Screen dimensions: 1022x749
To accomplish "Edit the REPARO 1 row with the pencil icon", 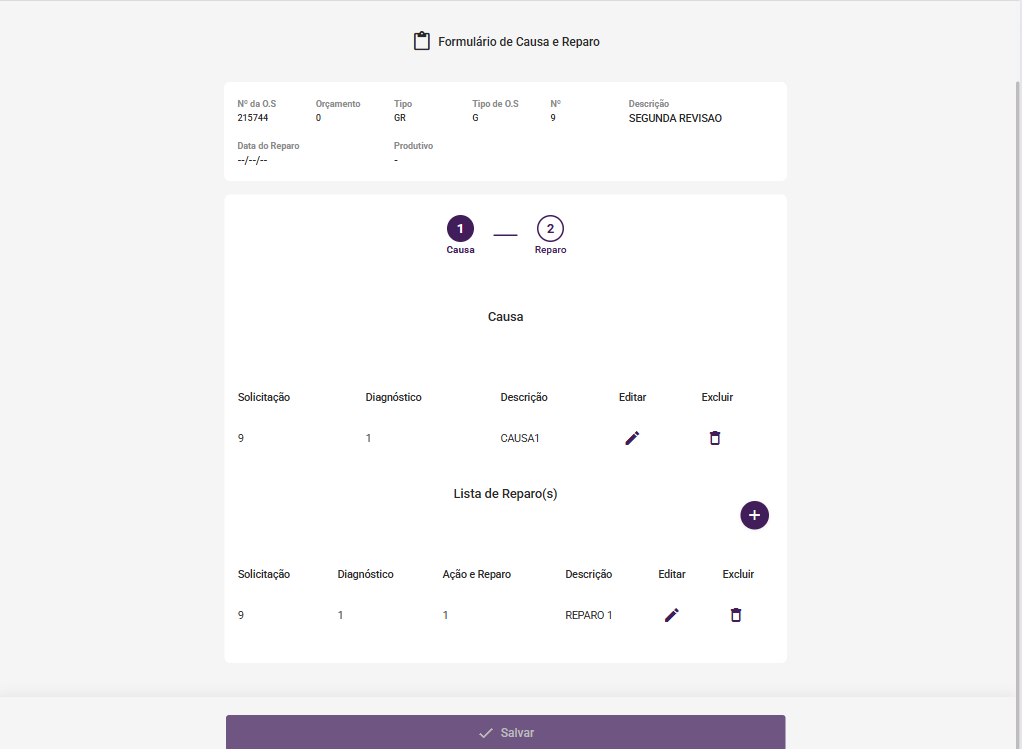I will (x=672, y=615).
